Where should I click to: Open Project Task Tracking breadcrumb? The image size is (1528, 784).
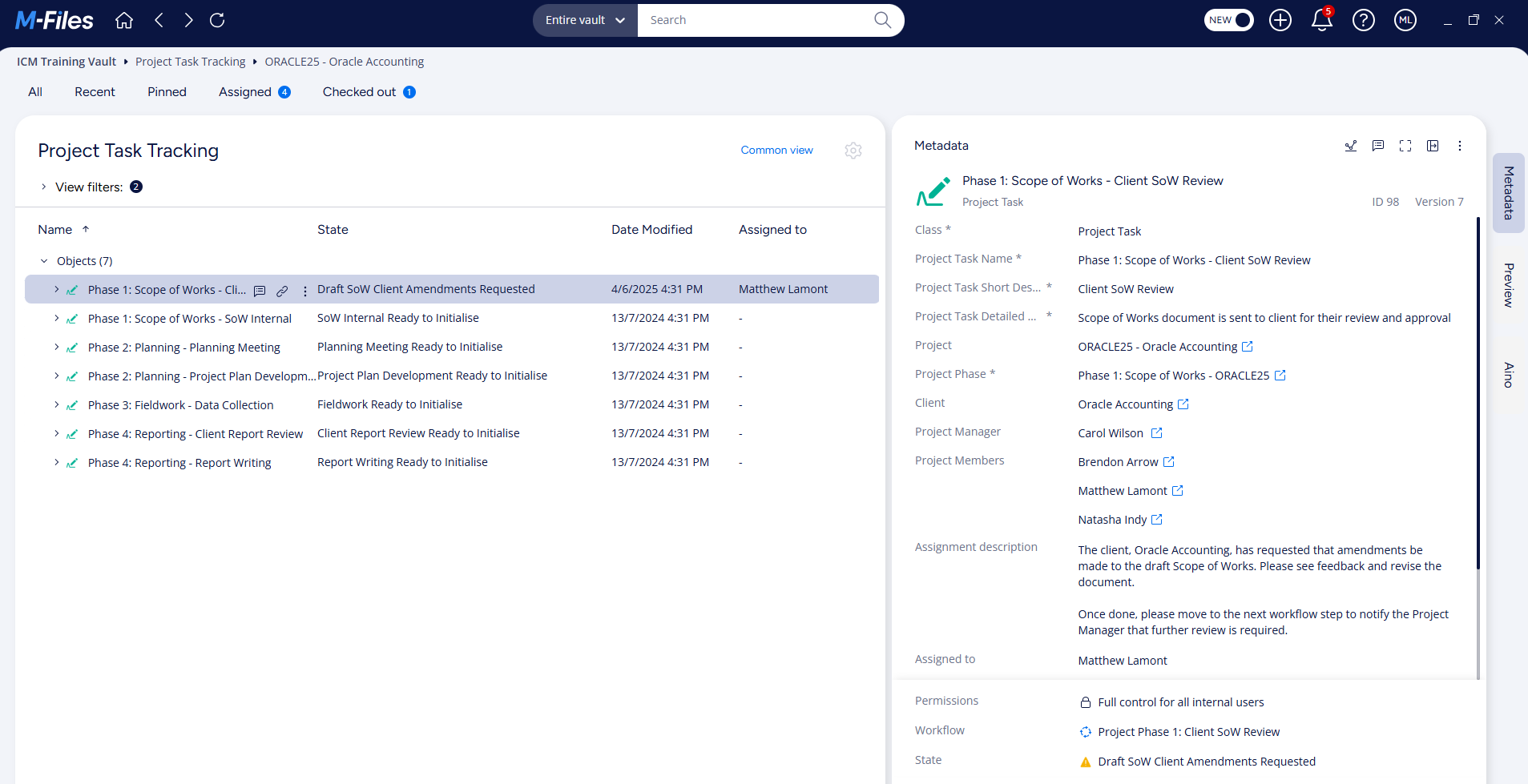190,62
